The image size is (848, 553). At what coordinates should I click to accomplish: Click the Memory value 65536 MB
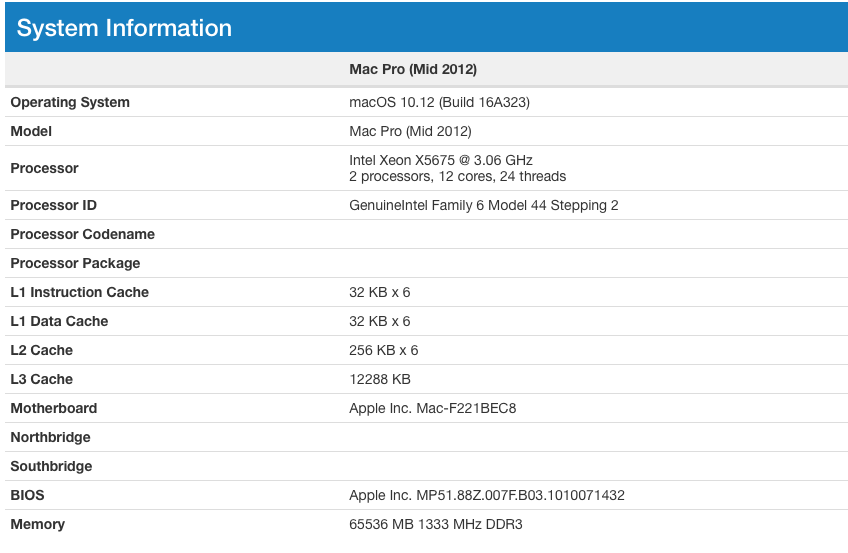(x=435, y=524)
